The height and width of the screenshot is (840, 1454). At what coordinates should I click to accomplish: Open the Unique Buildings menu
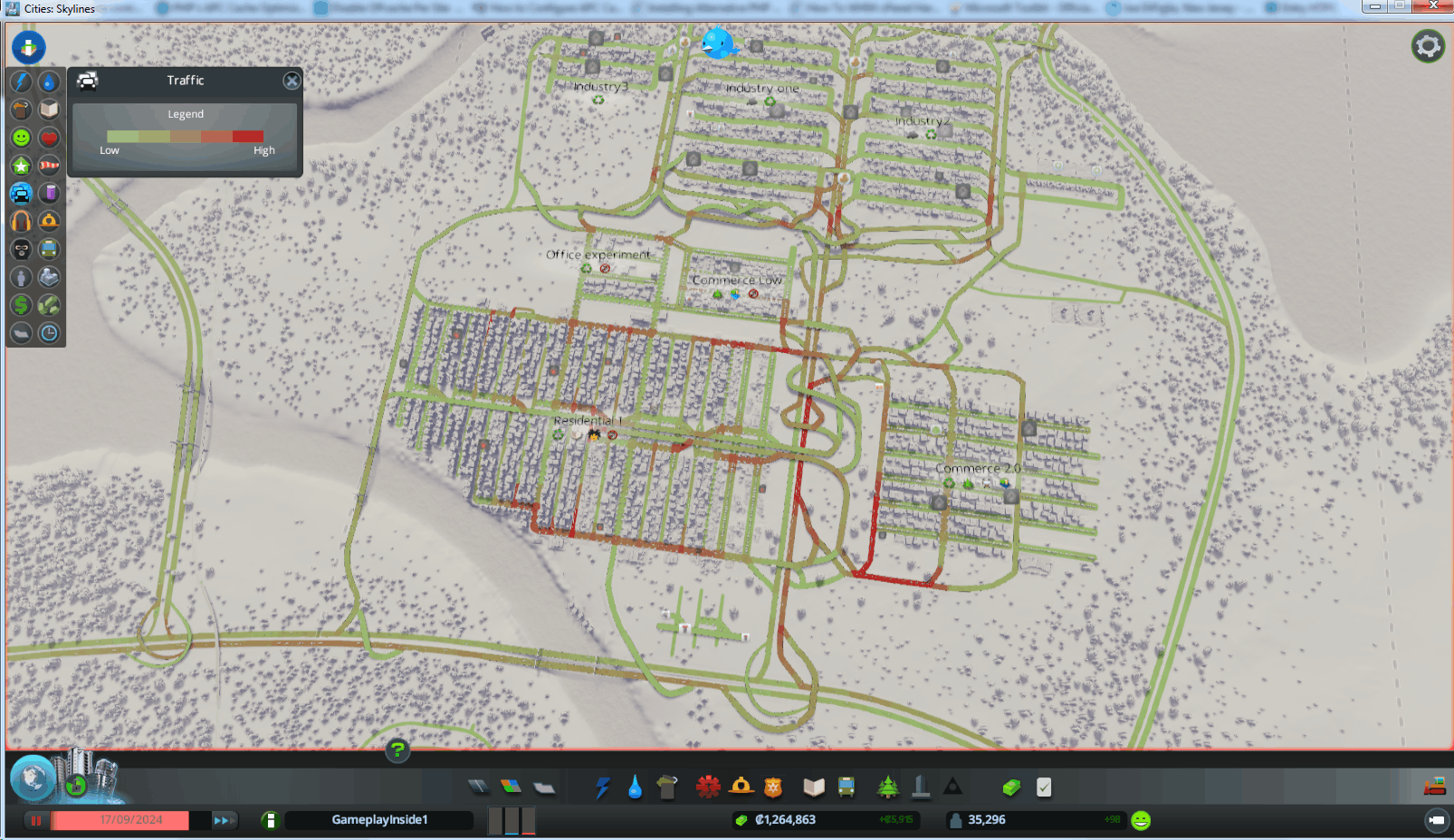click(x=921, y=787)
